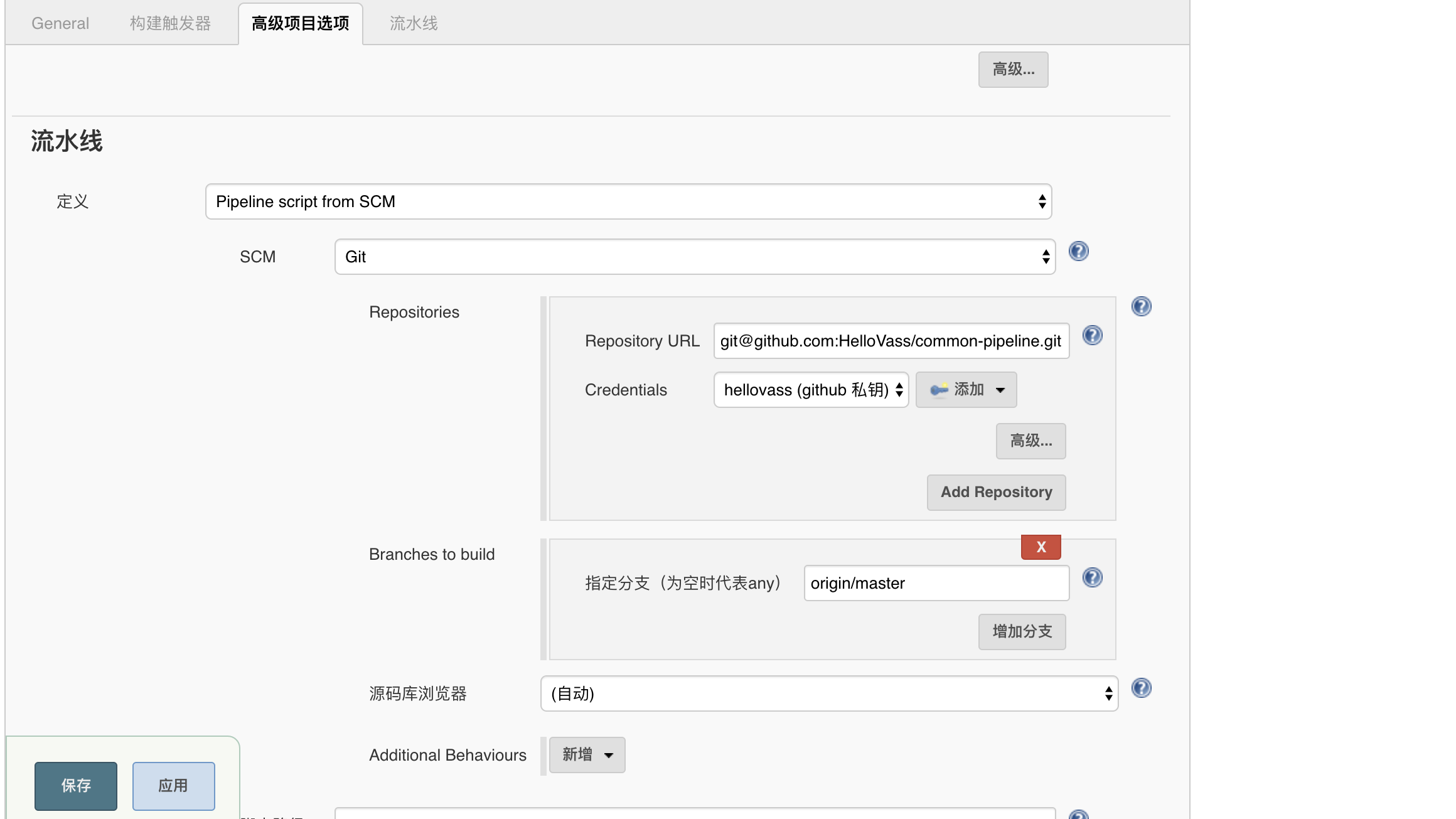Delete branch with red X button

[x=1041, y=547]
